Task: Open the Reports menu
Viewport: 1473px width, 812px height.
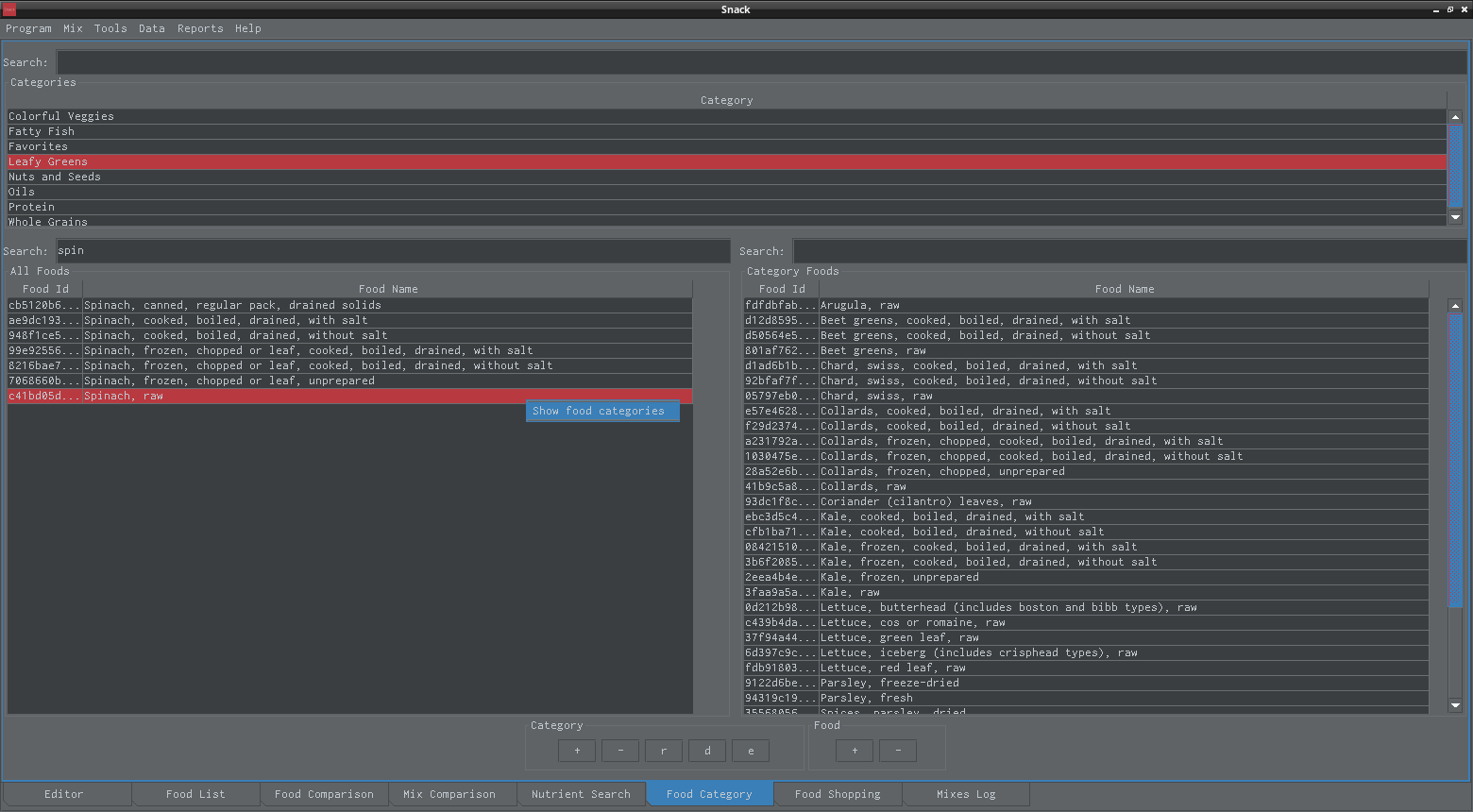Action: tap(200, 28)
